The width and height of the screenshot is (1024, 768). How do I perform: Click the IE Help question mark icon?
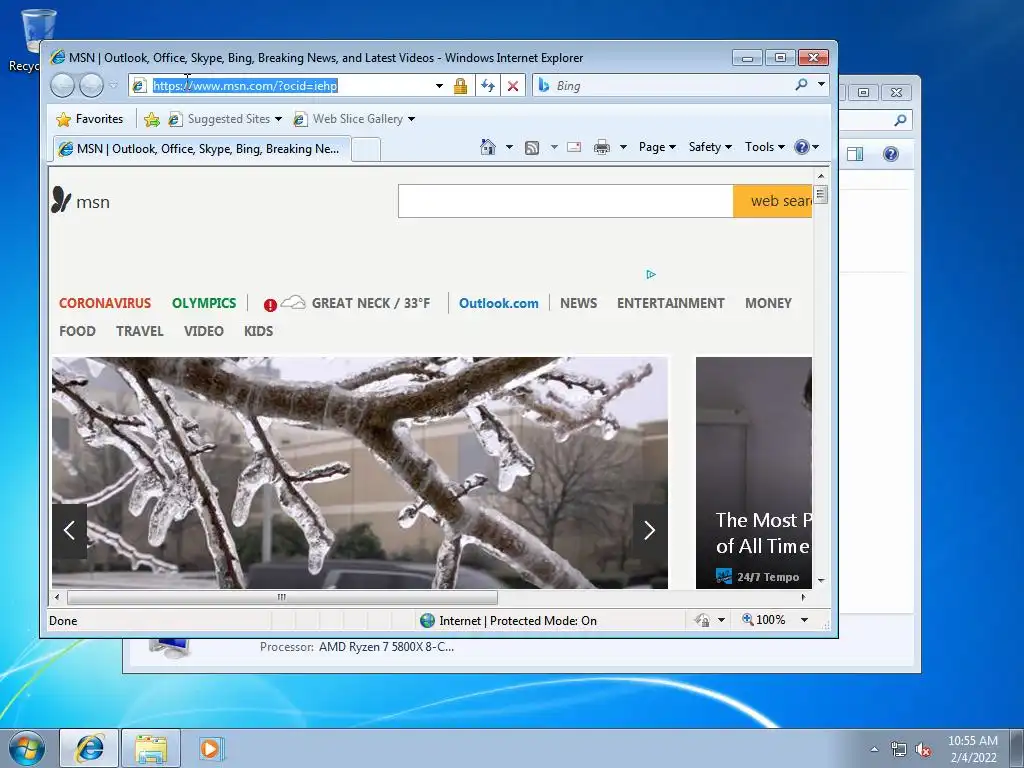coord(802,147)
